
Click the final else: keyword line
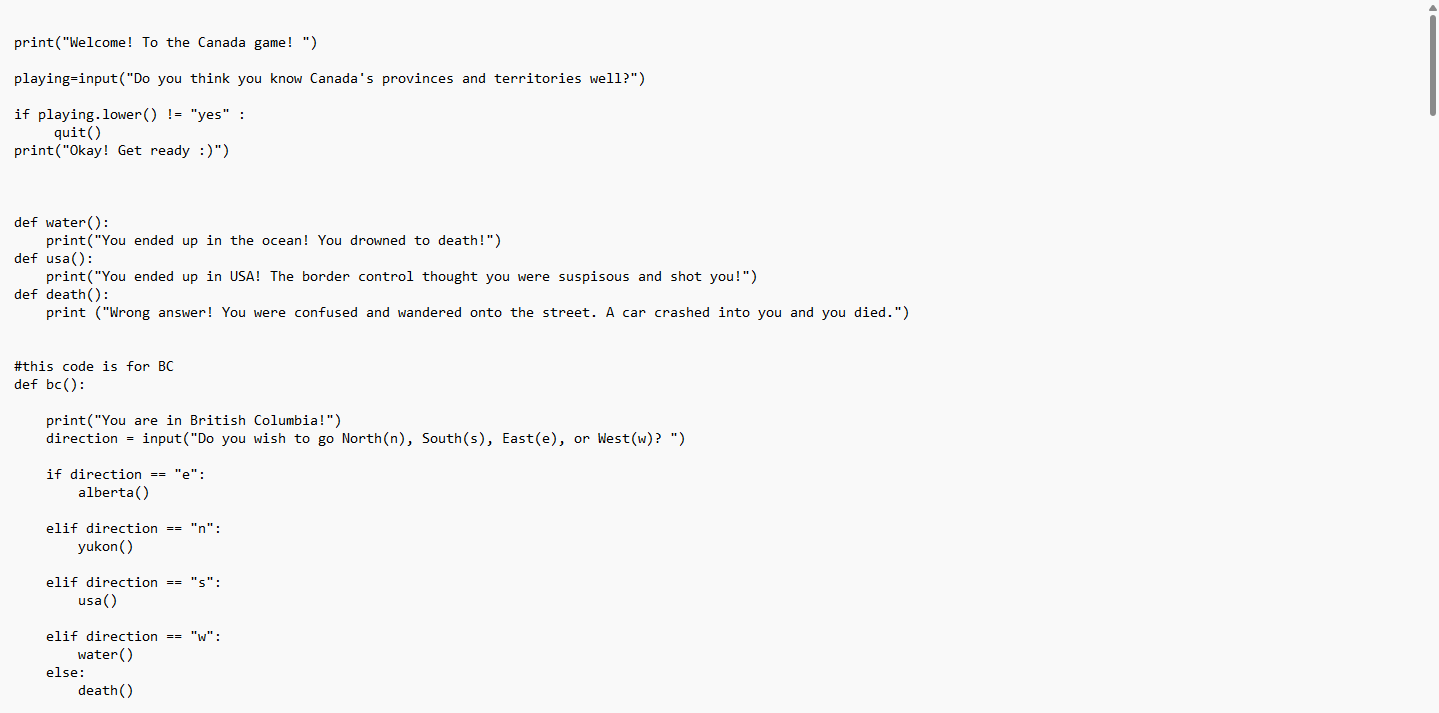tap(65, 672)
